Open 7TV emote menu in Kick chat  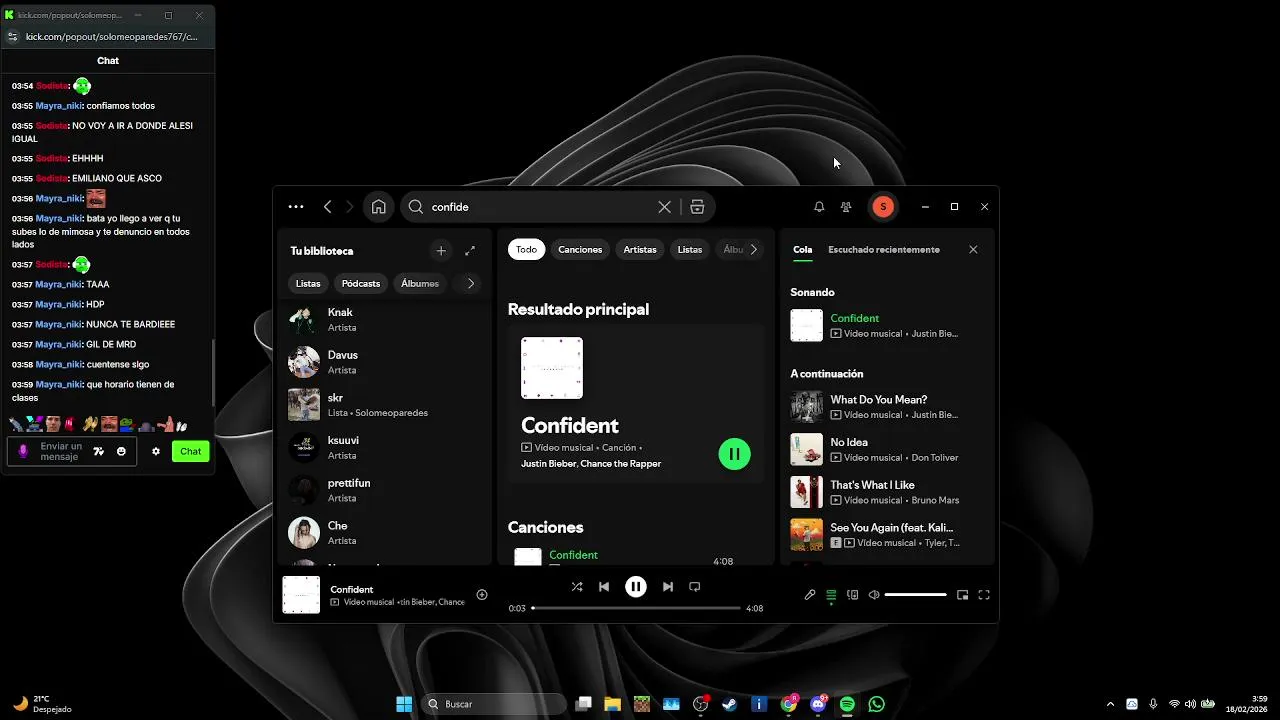click(98, 452)
